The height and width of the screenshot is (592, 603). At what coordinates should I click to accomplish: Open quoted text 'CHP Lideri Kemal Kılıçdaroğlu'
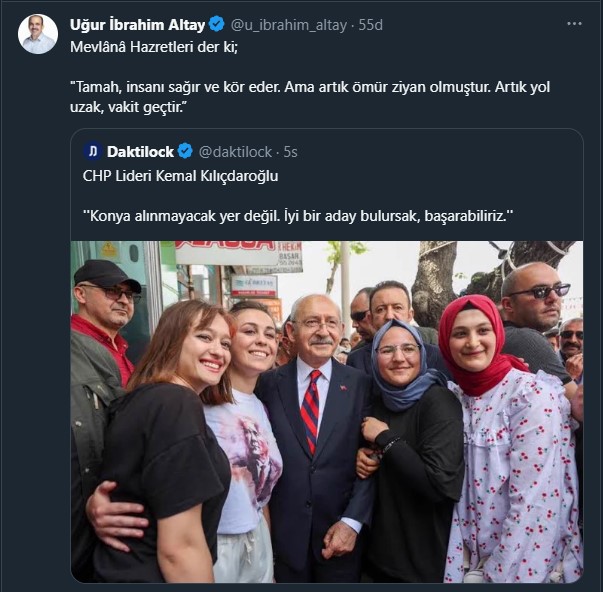[x=180, y=176]
